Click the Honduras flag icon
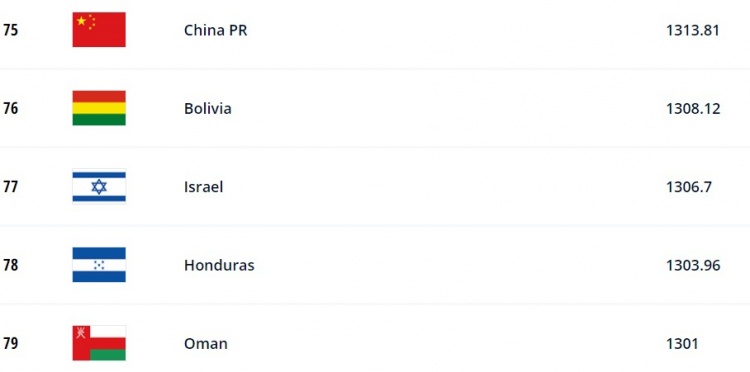The height and width of the screenshot is (372, 750). (x=99, y=265)
